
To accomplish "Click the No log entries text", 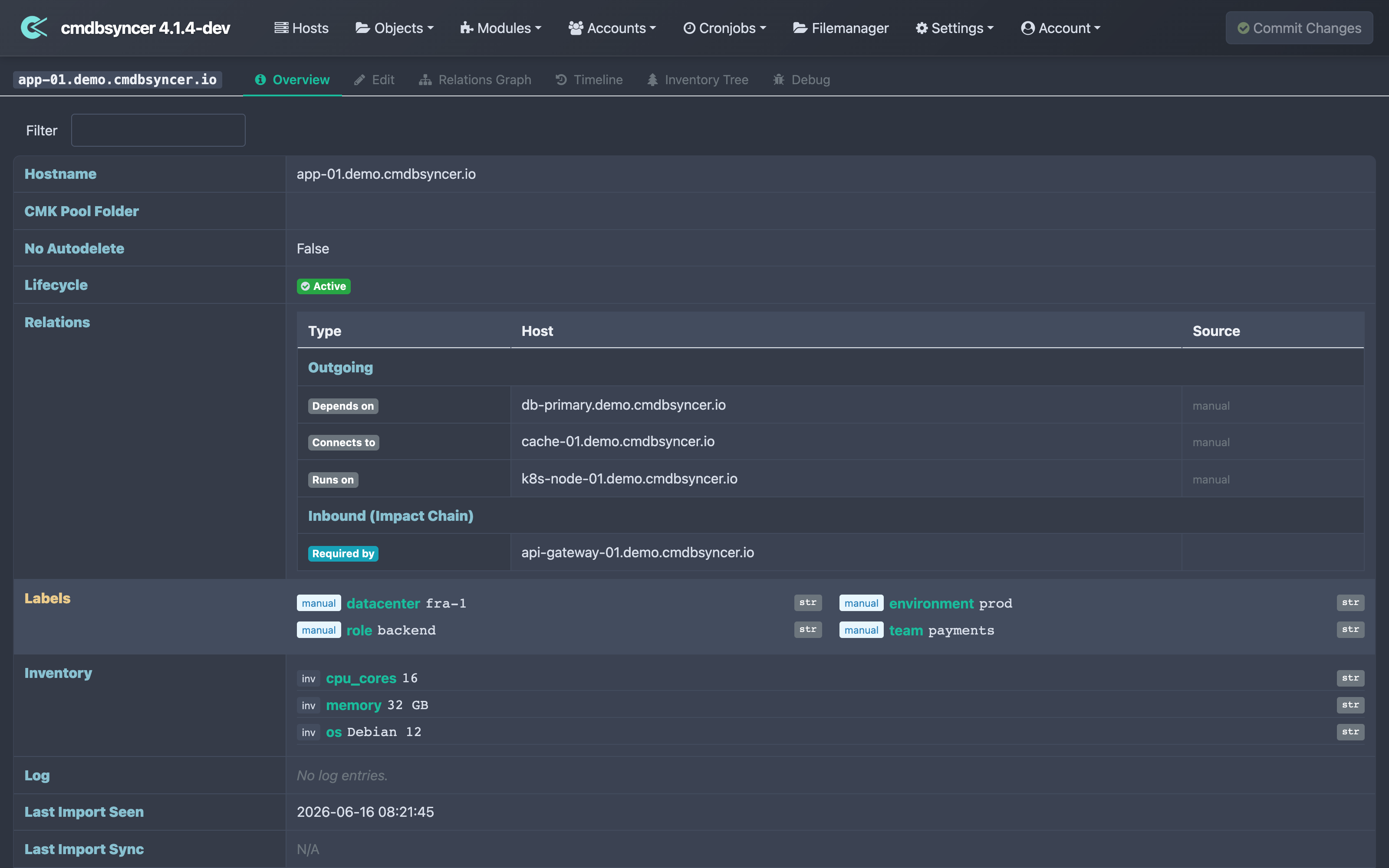I will (x=342, y=776).
